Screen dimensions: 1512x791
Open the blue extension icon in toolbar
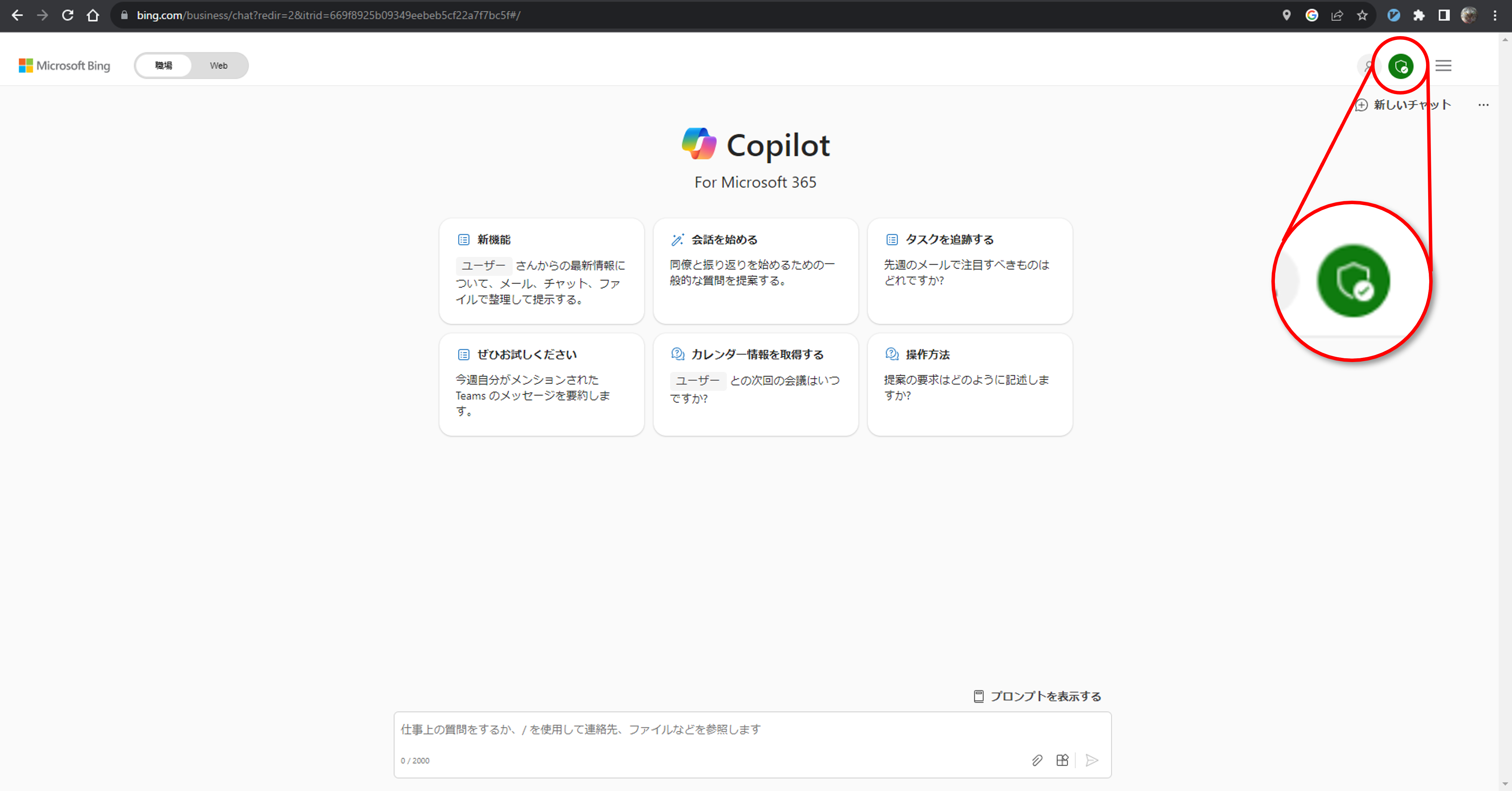click(x=1393, y=15)
